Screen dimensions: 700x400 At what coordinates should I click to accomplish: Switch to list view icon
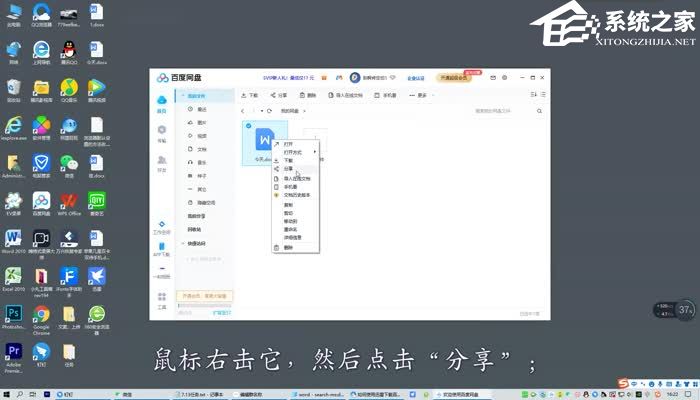click(543, 95)
